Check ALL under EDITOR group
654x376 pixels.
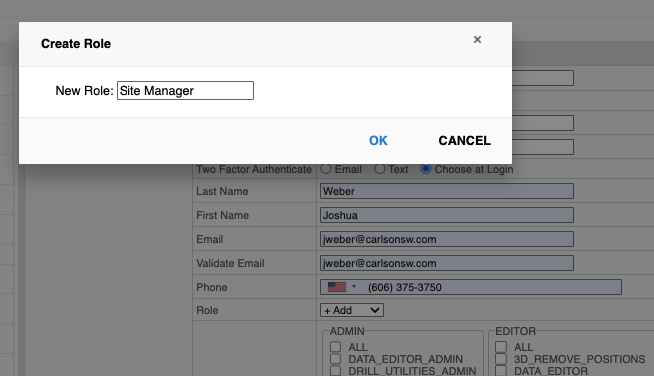click(x=501, y=347)
